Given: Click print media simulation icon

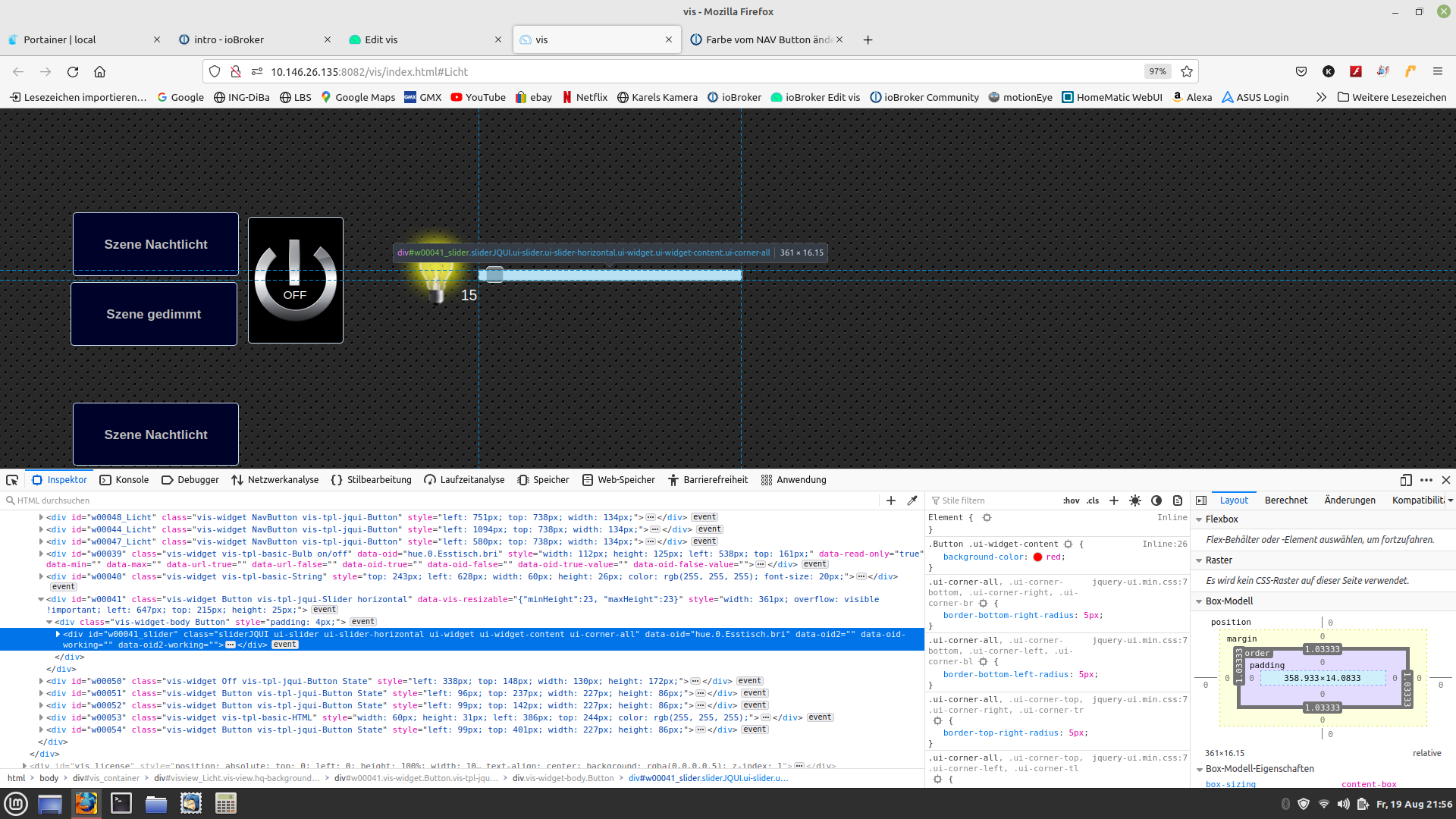Looking at the screenshot, I should [x=1178, y=500].
